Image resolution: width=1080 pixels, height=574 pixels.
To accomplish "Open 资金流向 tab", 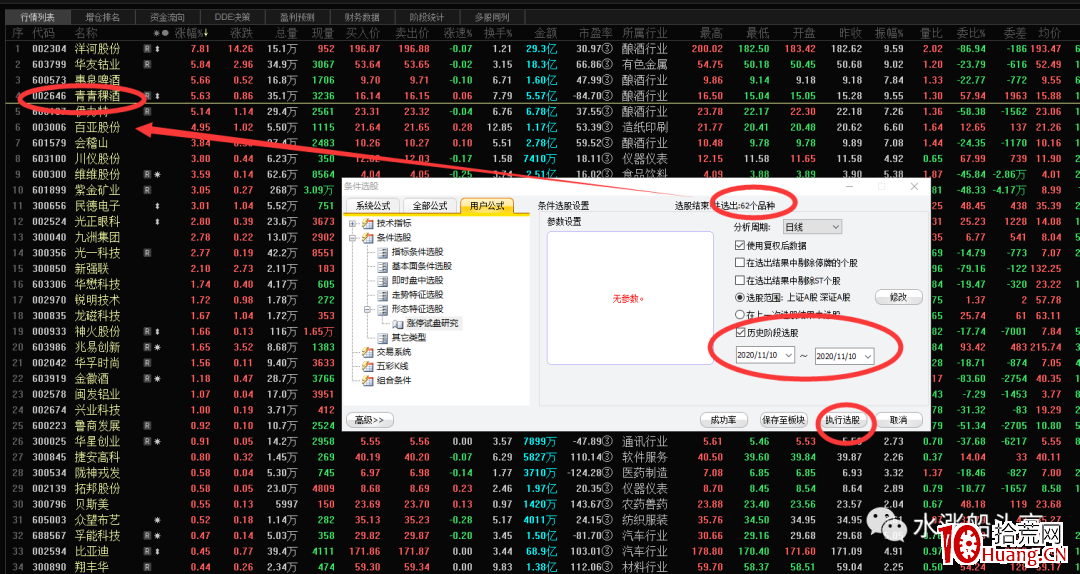I will point(166,17).
